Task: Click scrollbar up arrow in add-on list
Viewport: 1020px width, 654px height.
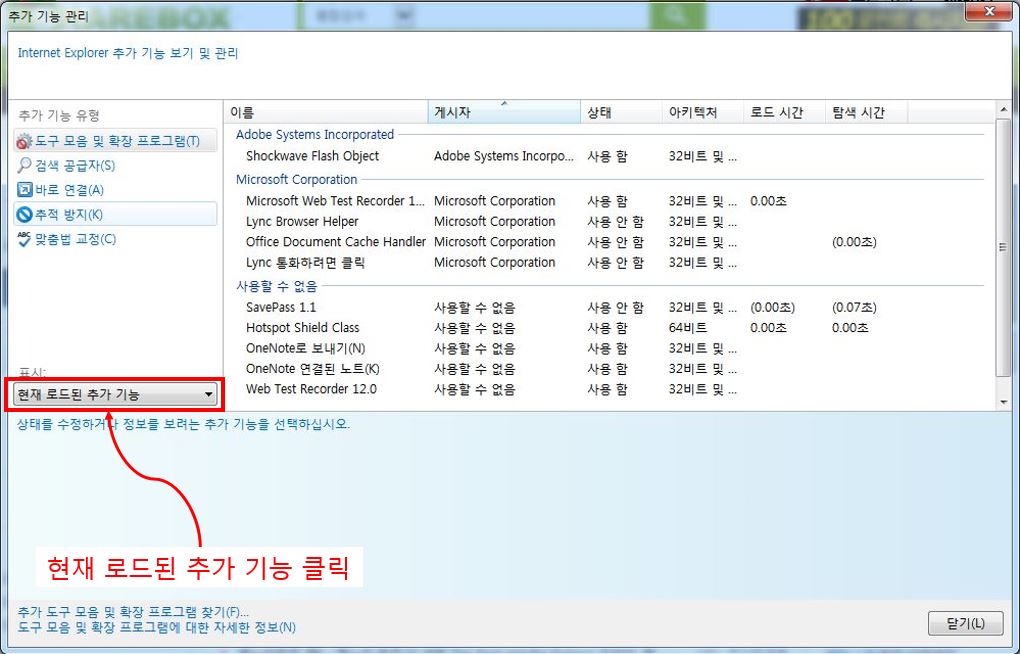Action: pyautogui.click(x=1004, y=109)
